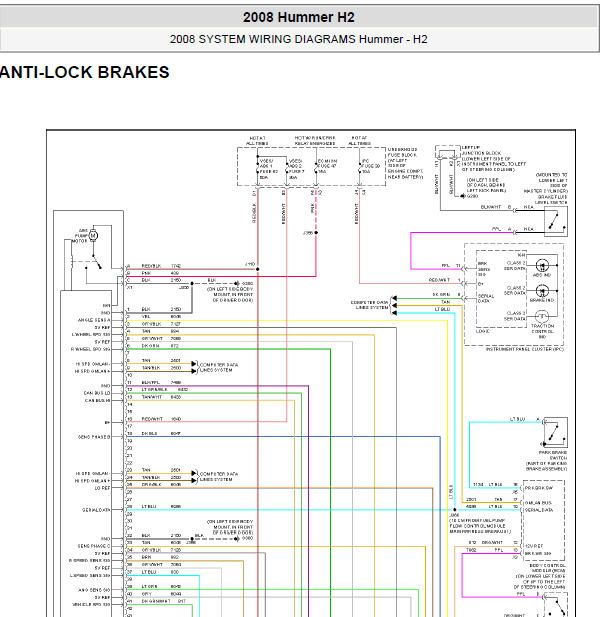This screenshot has height=617, width=602.
Task: Click the 'PRK BRK SW' BCM pin label
Action: pyautogui.click(x=539, y=488)
